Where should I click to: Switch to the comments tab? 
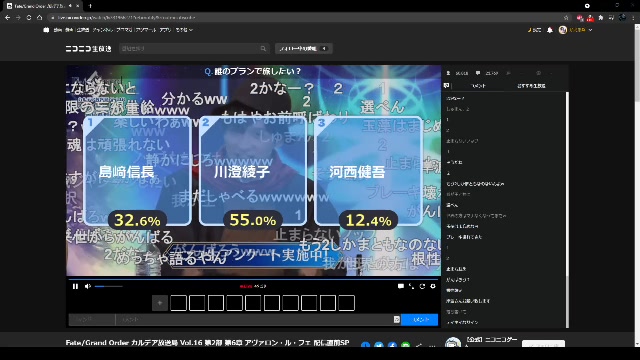[x=478, y=86]
